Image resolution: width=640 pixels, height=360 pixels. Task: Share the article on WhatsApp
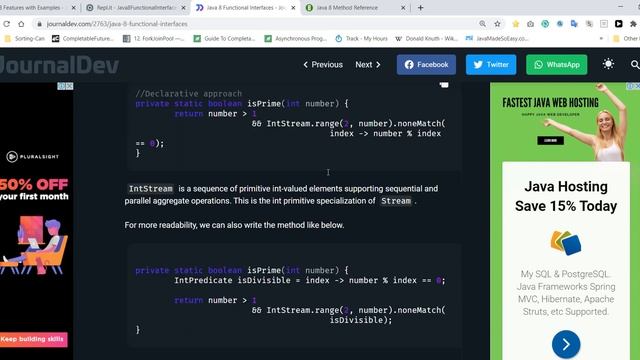tap(557, 64)
